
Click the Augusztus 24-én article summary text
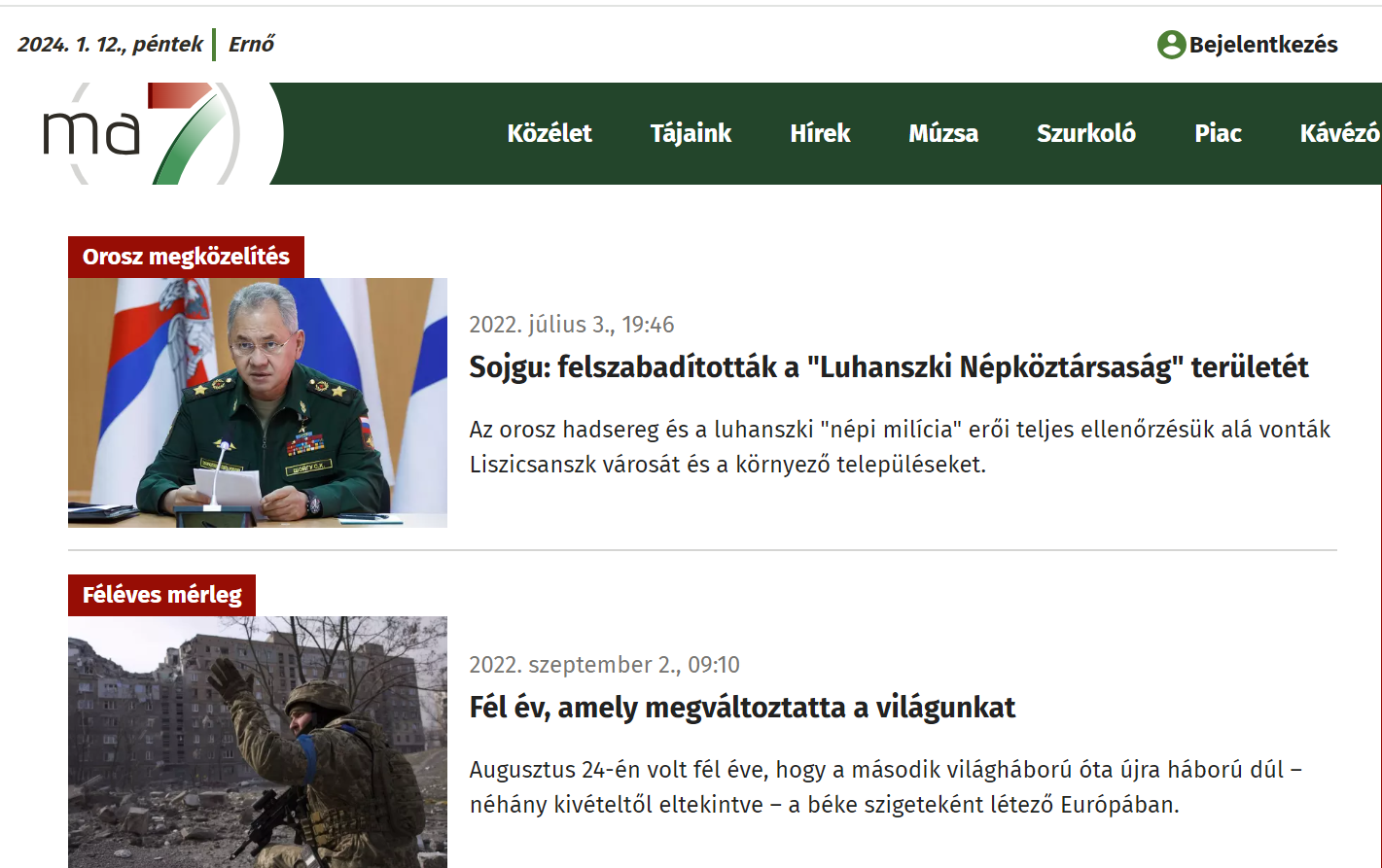click(885, 787)
